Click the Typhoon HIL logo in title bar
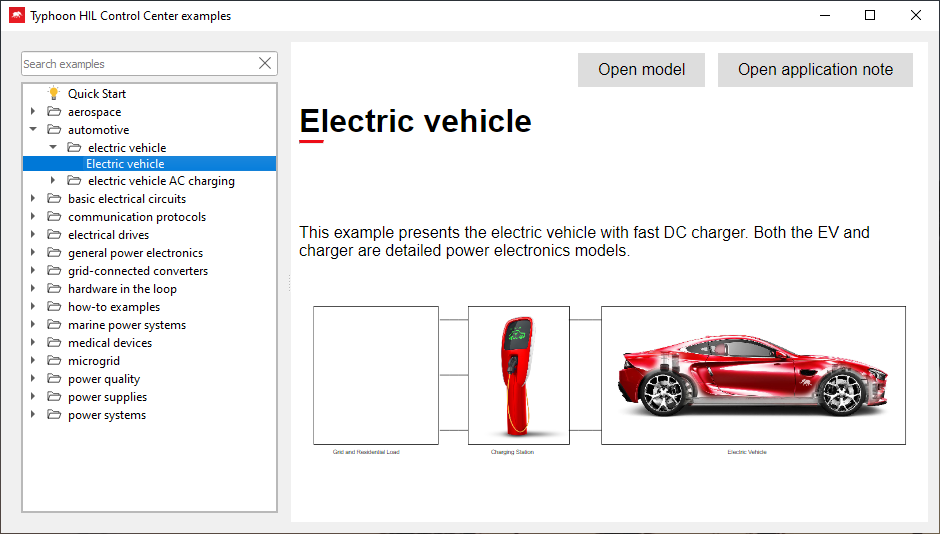This screenshot has width=940, height=534. (17, 16)
